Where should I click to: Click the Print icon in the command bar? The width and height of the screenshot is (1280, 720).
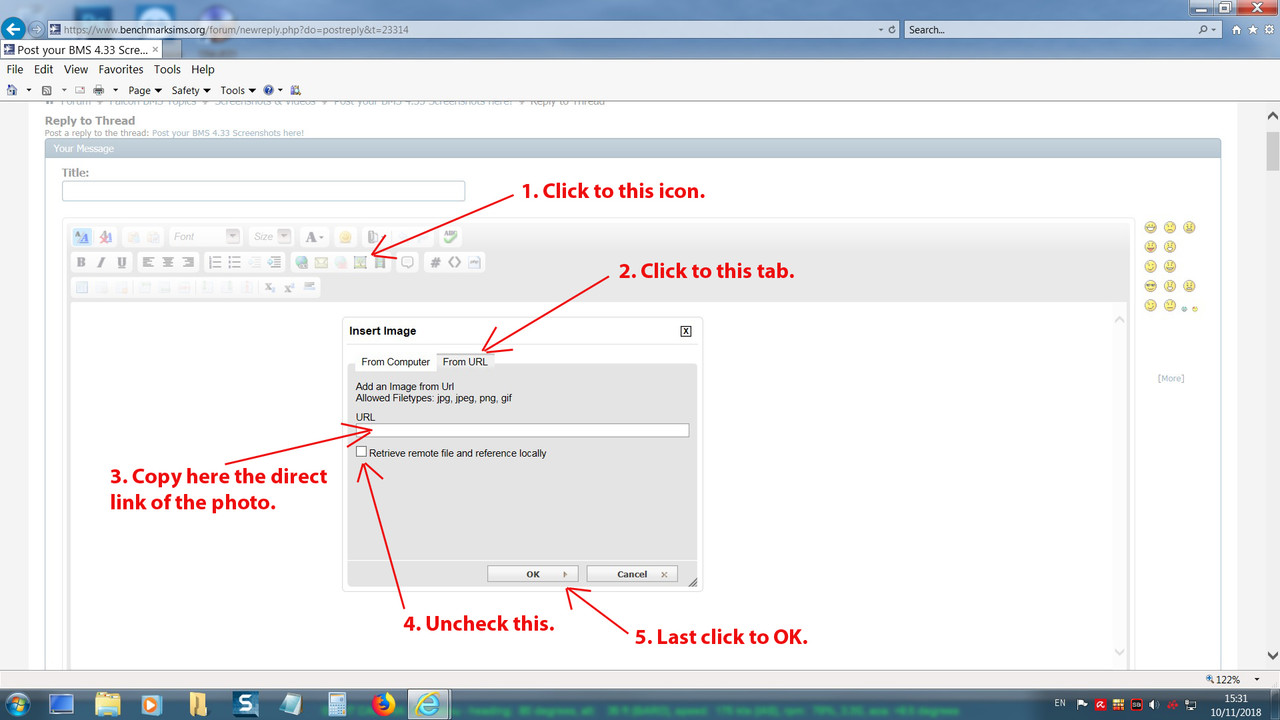coord(99,90)
